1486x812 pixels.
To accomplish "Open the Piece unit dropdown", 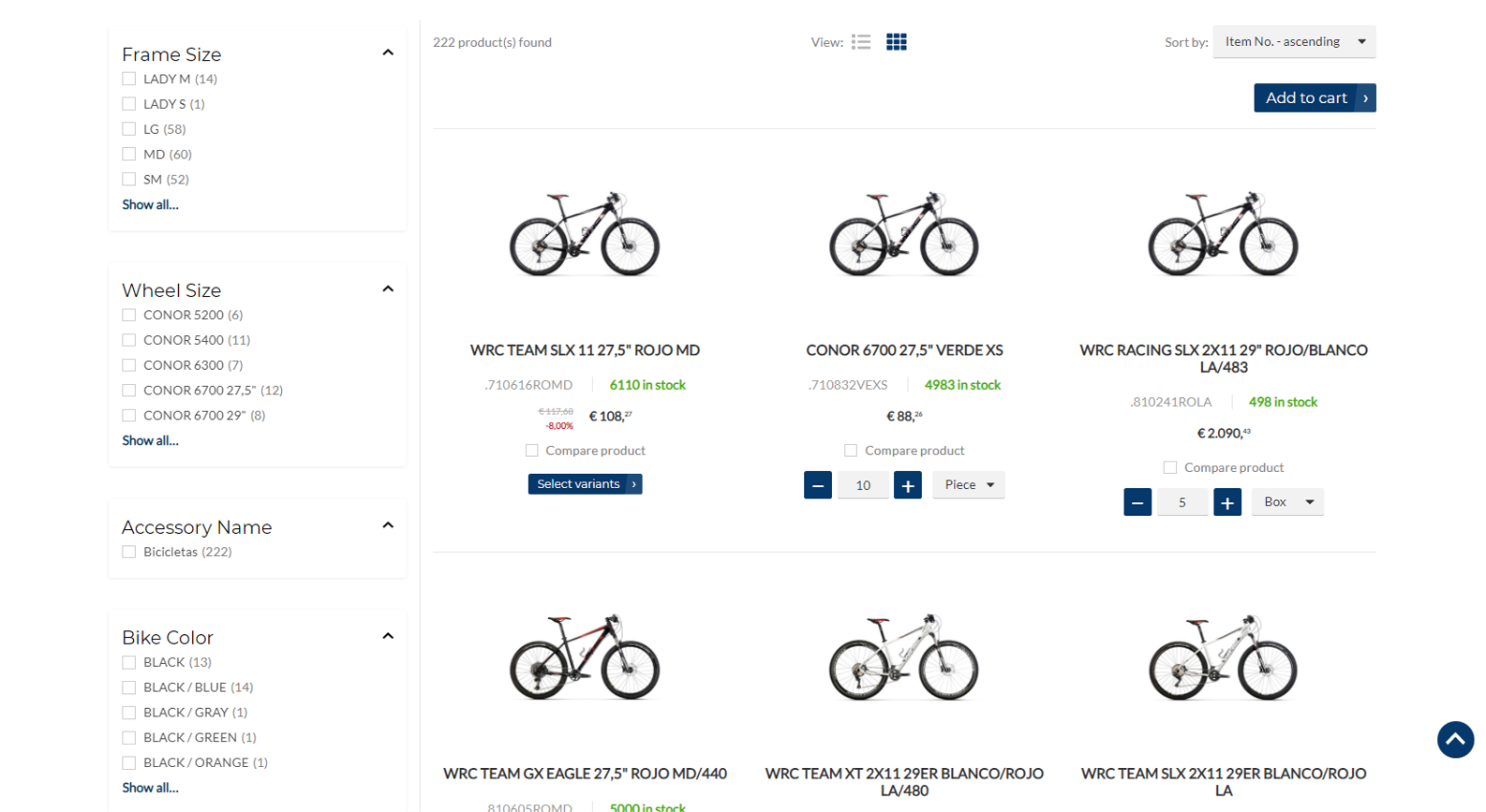I will (x=968, y=485).
